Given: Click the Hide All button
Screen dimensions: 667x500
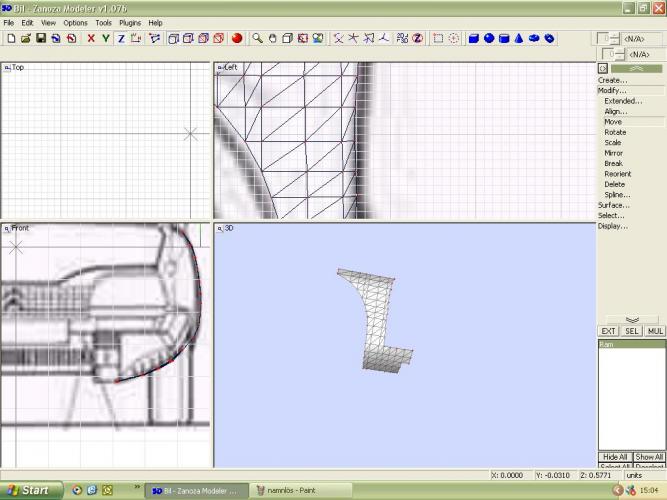Looking at the screenshot, I should [615, 457].
